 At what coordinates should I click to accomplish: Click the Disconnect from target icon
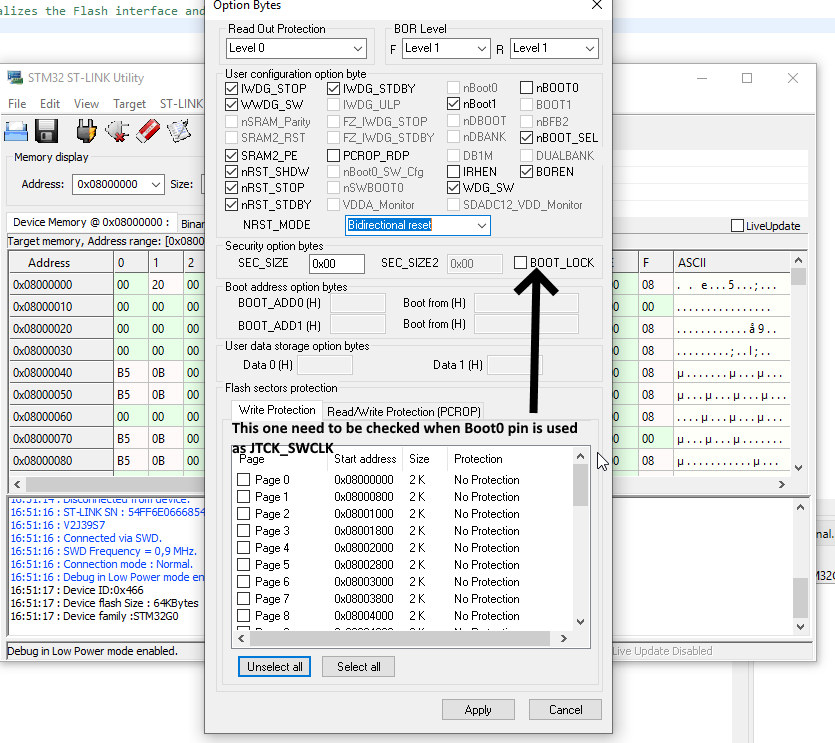117,130
